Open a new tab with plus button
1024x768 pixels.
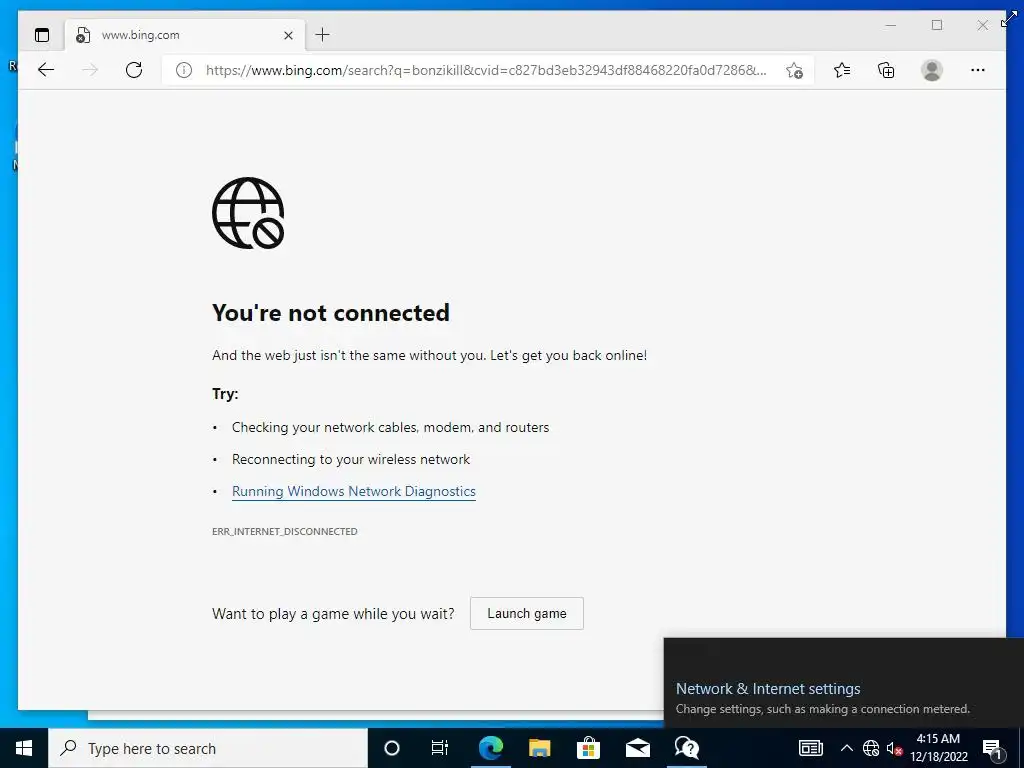[x=323, y=35]
